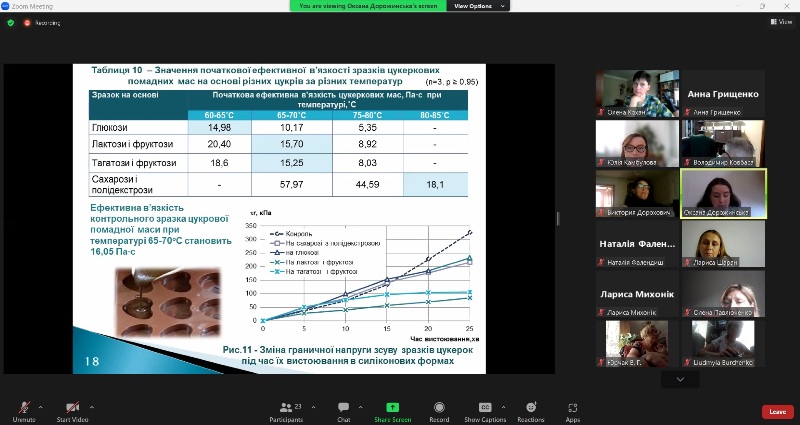
Task: Click the Рис.11 figure caption
Action: [x=347, y=355]
